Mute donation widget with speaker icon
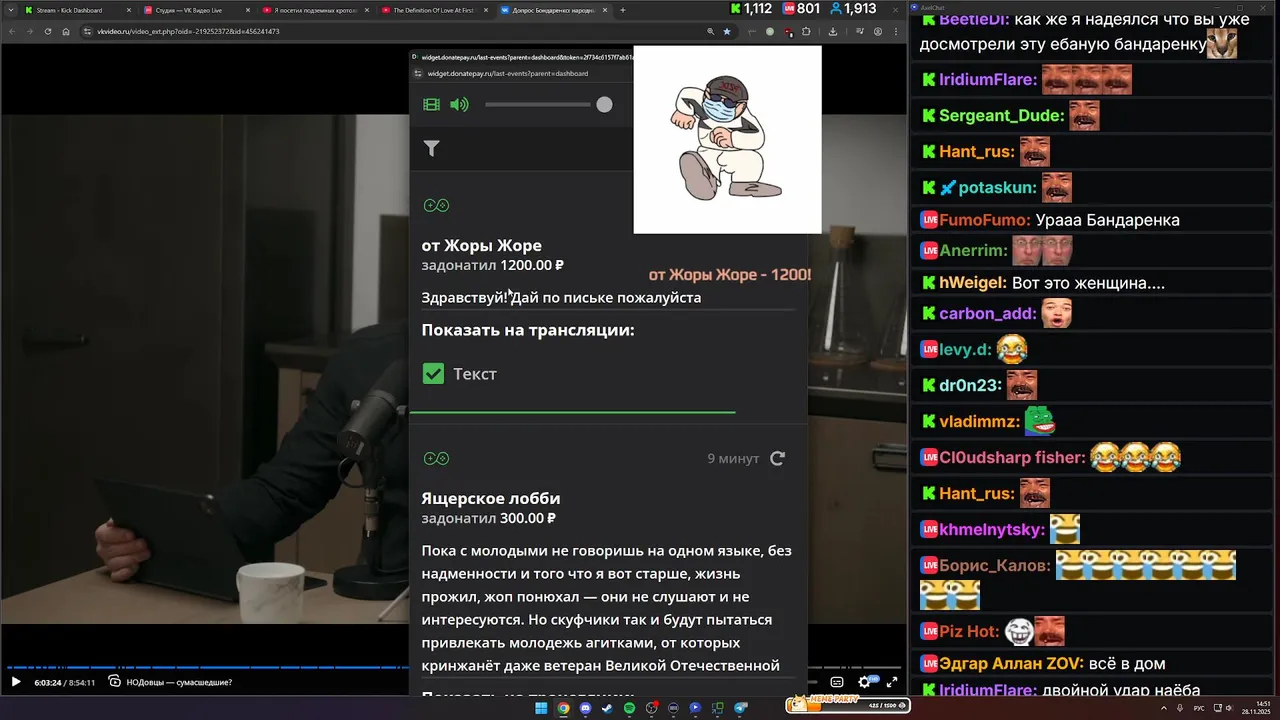Image resolution: width=1280 pixels, height=720 pixels. [x=459, y=104]
